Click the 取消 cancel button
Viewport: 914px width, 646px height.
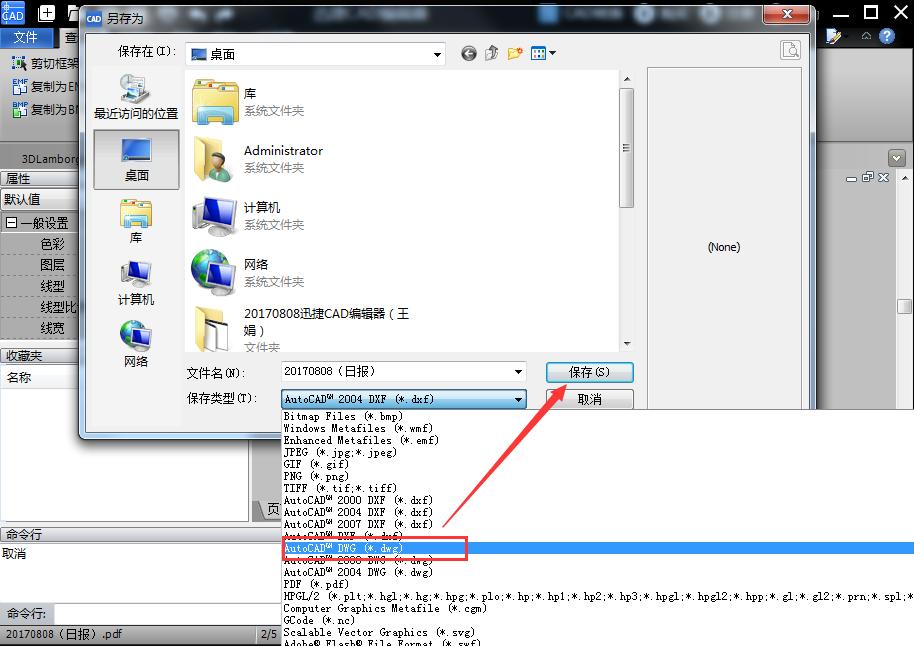click(589, 398)
